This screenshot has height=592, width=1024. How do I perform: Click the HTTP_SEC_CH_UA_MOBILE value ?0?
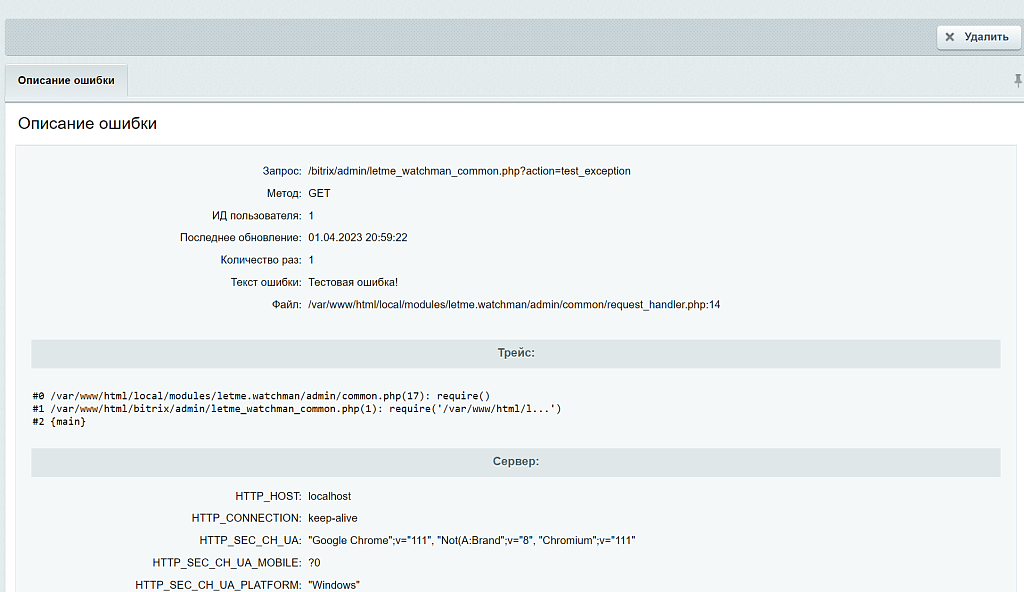coord(314,563)
